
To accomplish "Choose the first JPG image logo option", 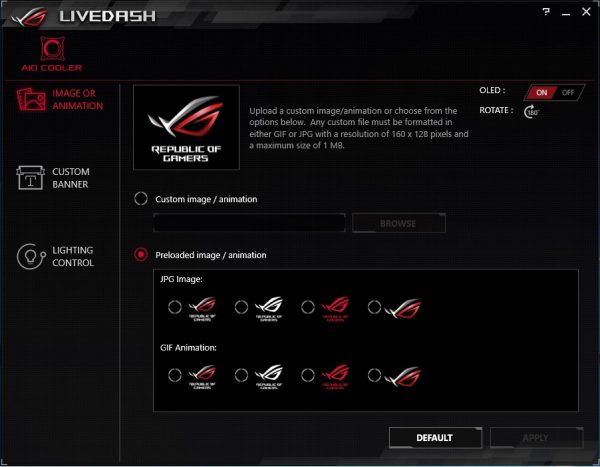I will pos(174,307).
